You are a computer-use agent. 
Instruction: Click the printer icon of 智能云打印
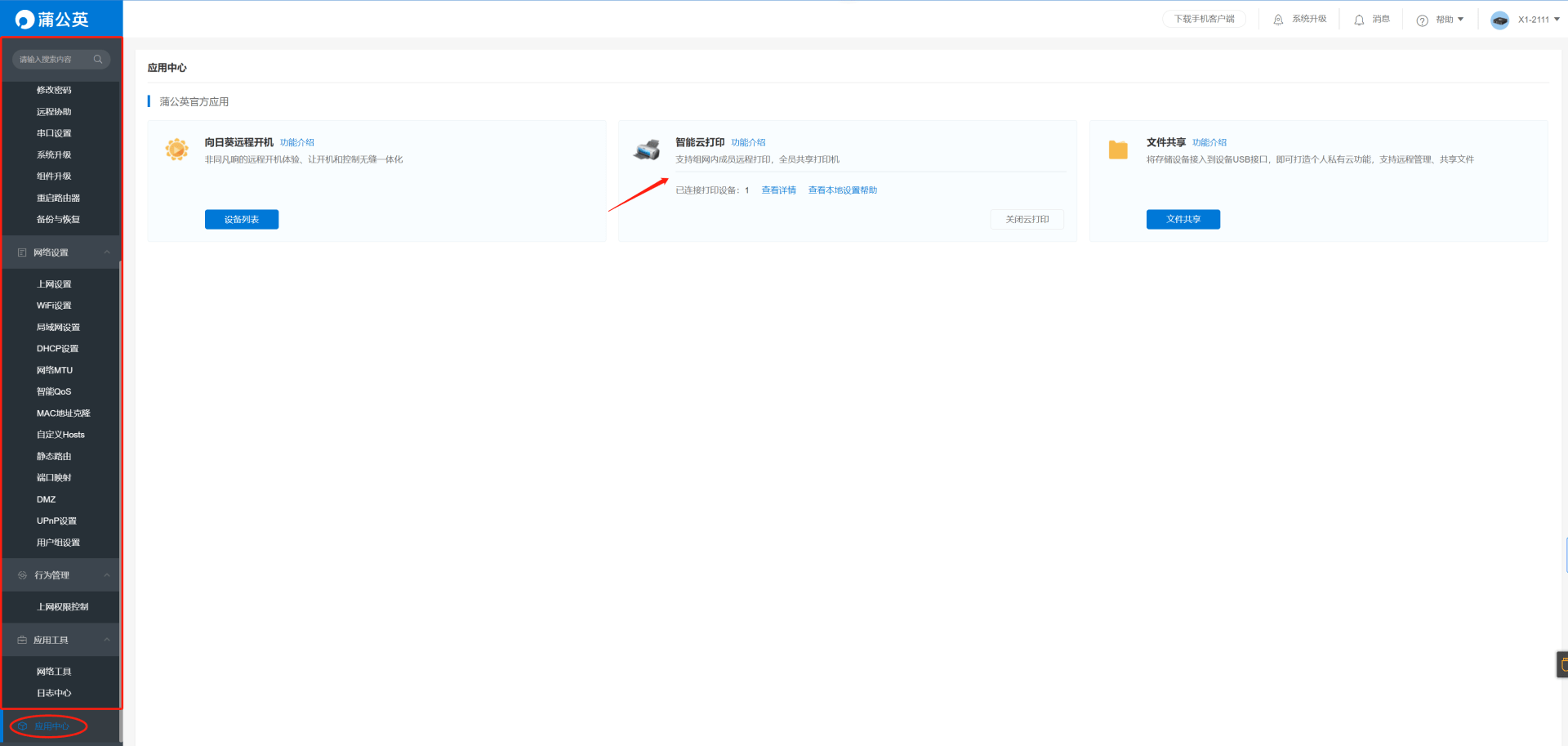pyautogui.click(x=647, y=150)
